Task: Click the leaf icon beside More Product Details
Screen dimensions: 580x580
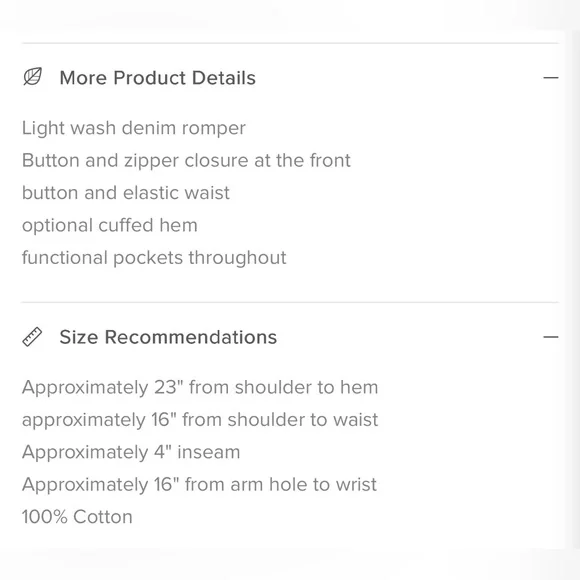Action: click(x=33, y=77)
